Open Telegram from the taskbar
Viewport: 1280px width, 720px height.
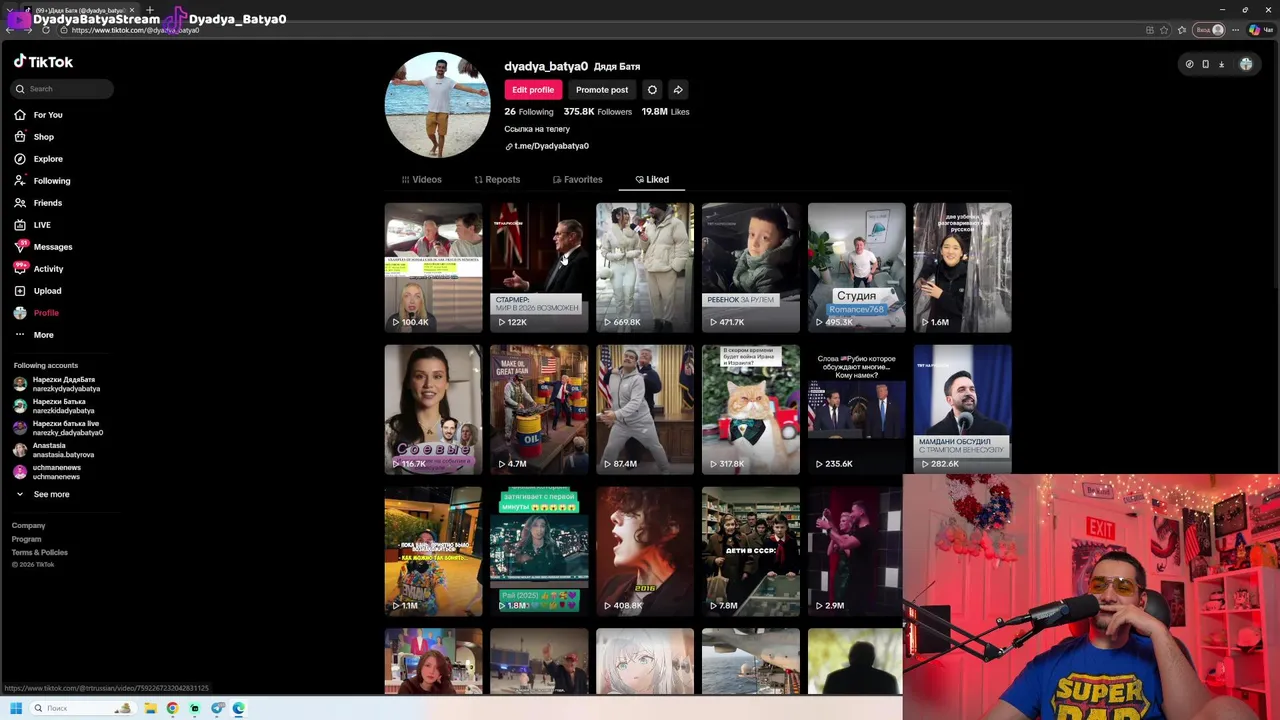(217, 708)
